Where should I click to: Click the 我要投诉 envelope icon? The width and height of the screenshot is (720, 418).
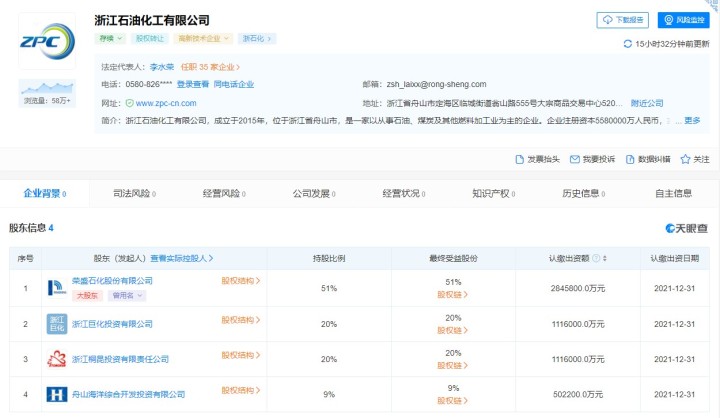point(574,159)
